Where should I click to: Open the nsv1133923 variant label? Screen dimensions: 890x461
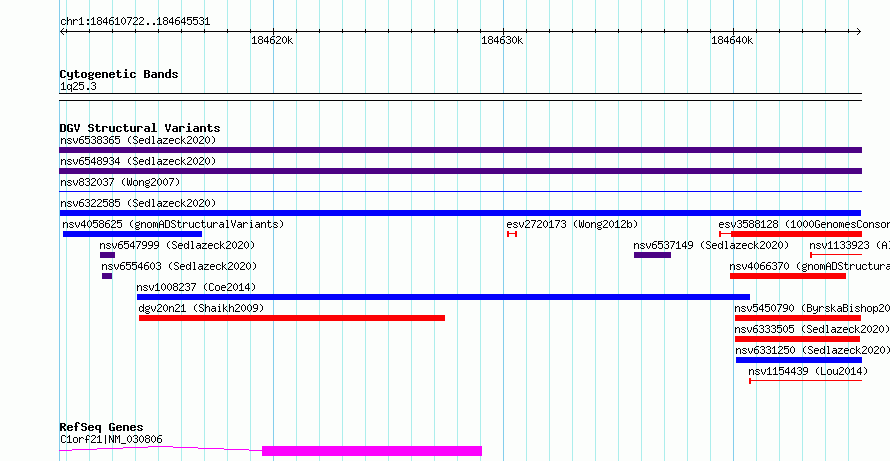[x=849, y=245]
